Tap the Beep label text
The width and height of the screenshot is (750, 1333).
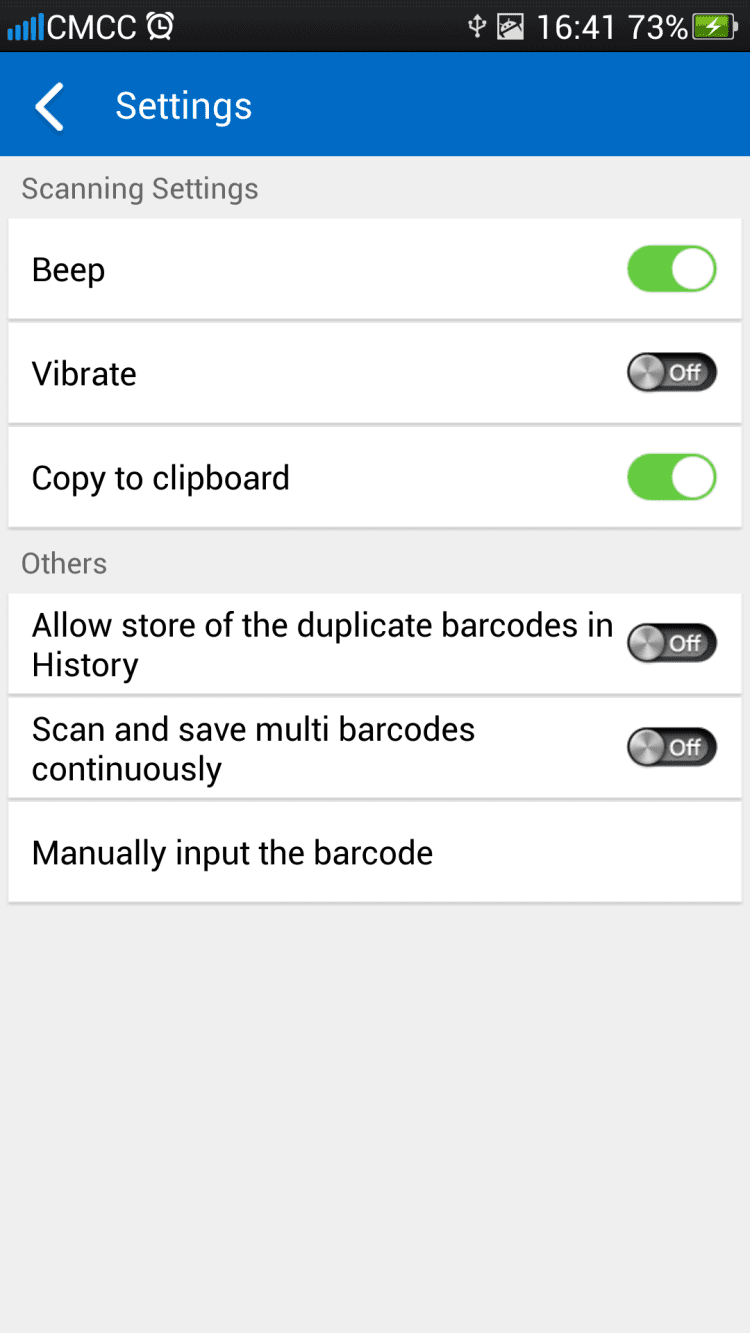click(x=68, y=270)
